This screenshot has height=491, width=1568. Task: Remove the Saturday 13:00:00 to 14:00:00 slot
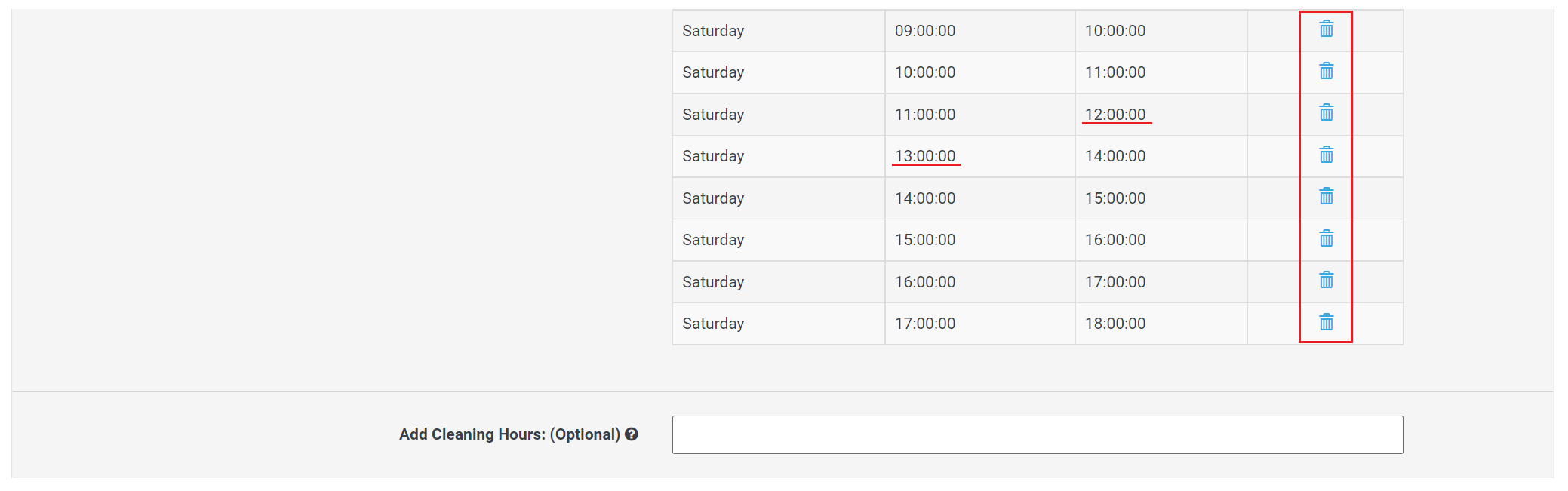(1326, 155)
